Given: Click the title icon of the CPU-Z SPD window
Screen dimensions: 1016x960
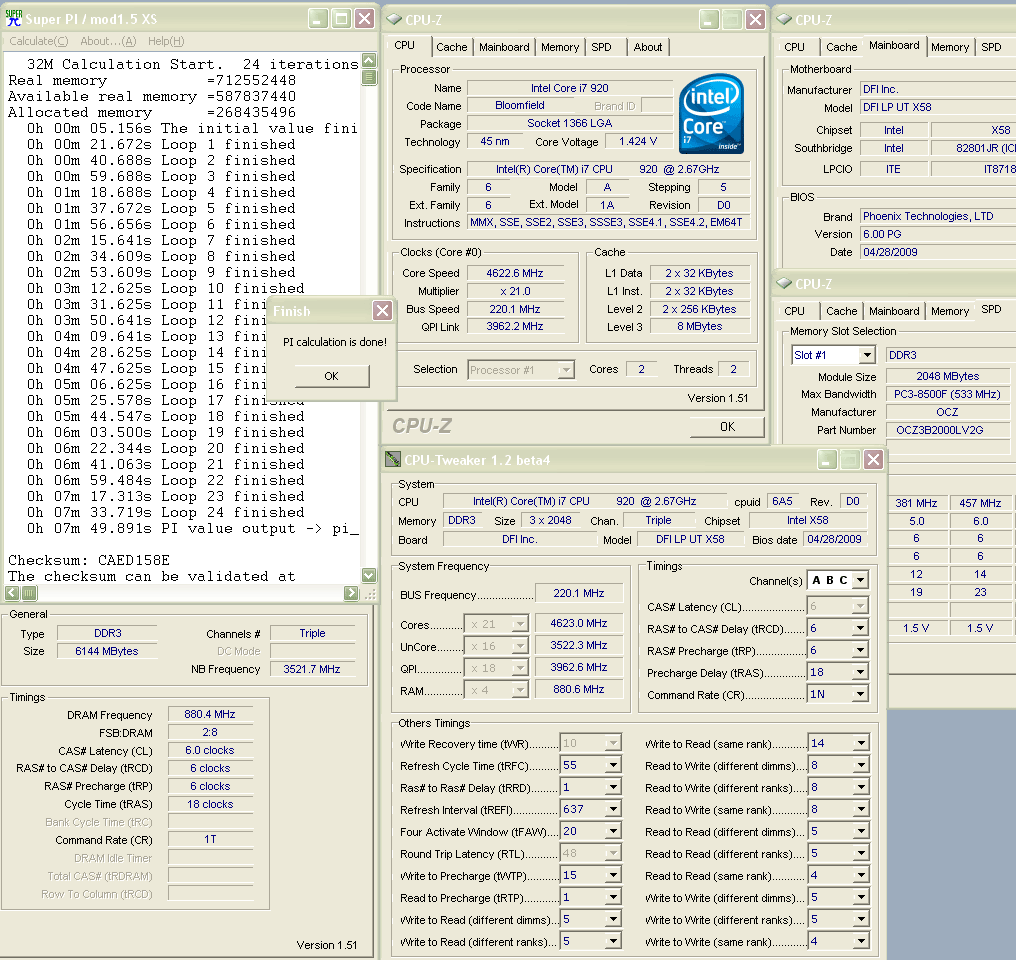Looking at the screenshot, I should click(x=784, y=283).
